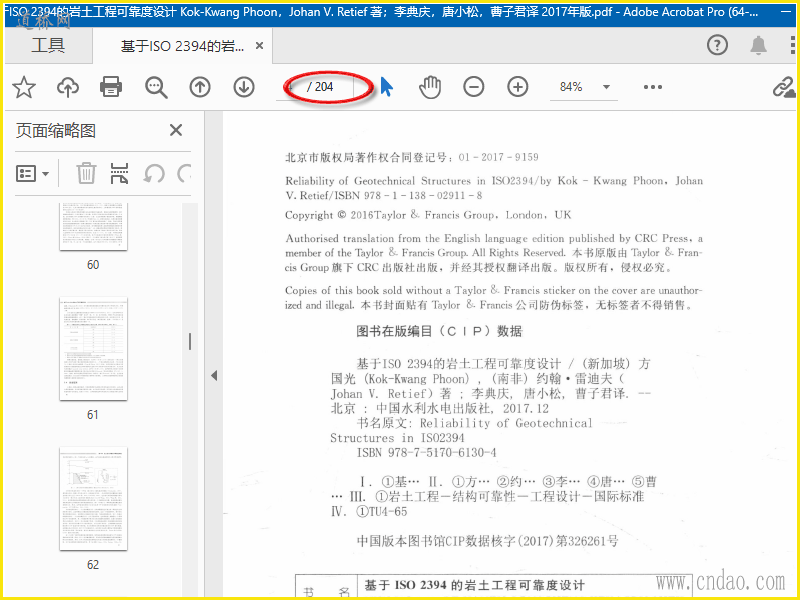
Task: Open the find text magnifier tool
Action: (156, 87)
